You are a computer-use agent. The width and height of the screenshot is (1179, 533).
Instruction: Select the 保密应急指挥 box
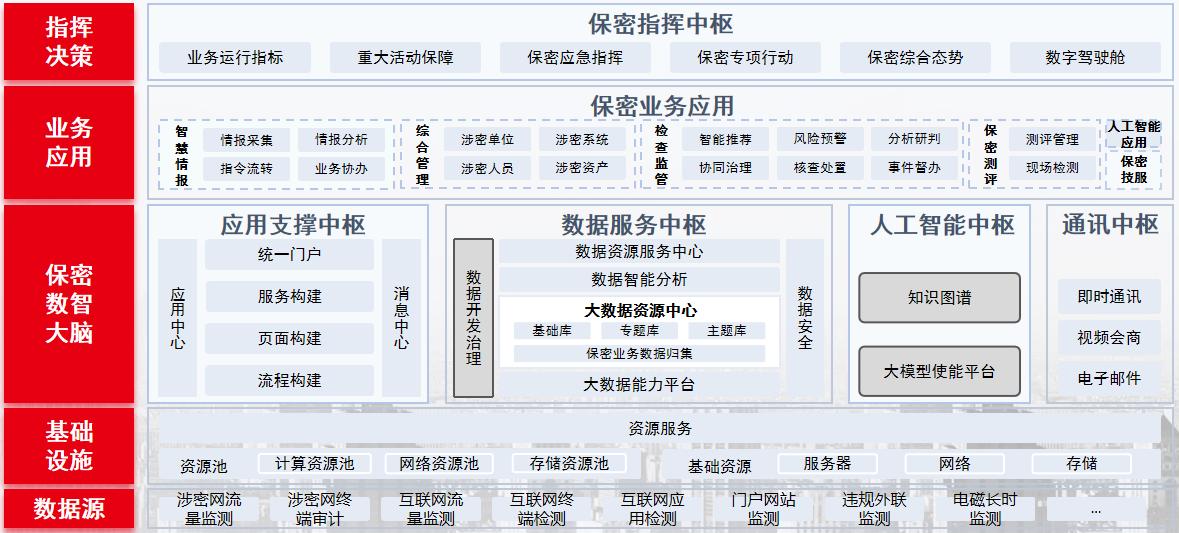[575, 57]
